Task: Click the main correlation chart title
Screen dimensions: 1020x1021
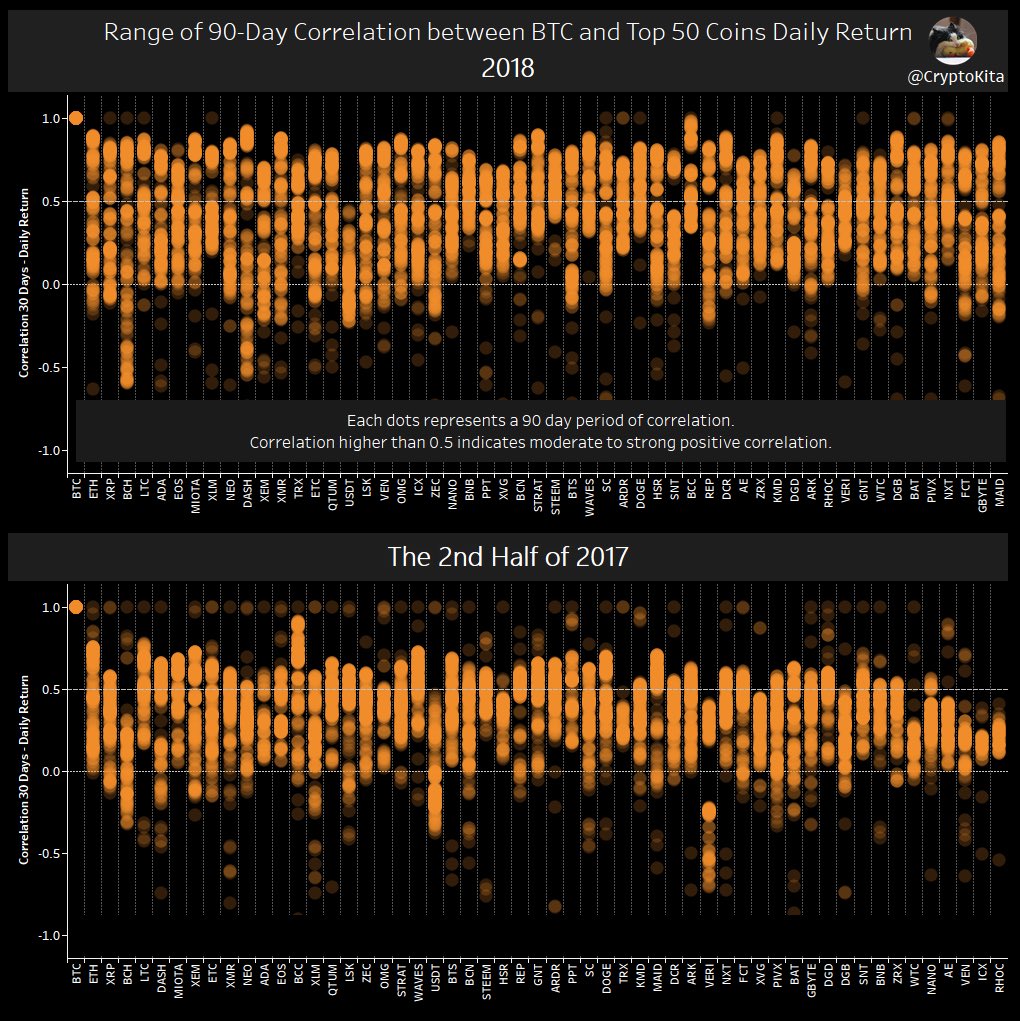Action: coord(509,31)
